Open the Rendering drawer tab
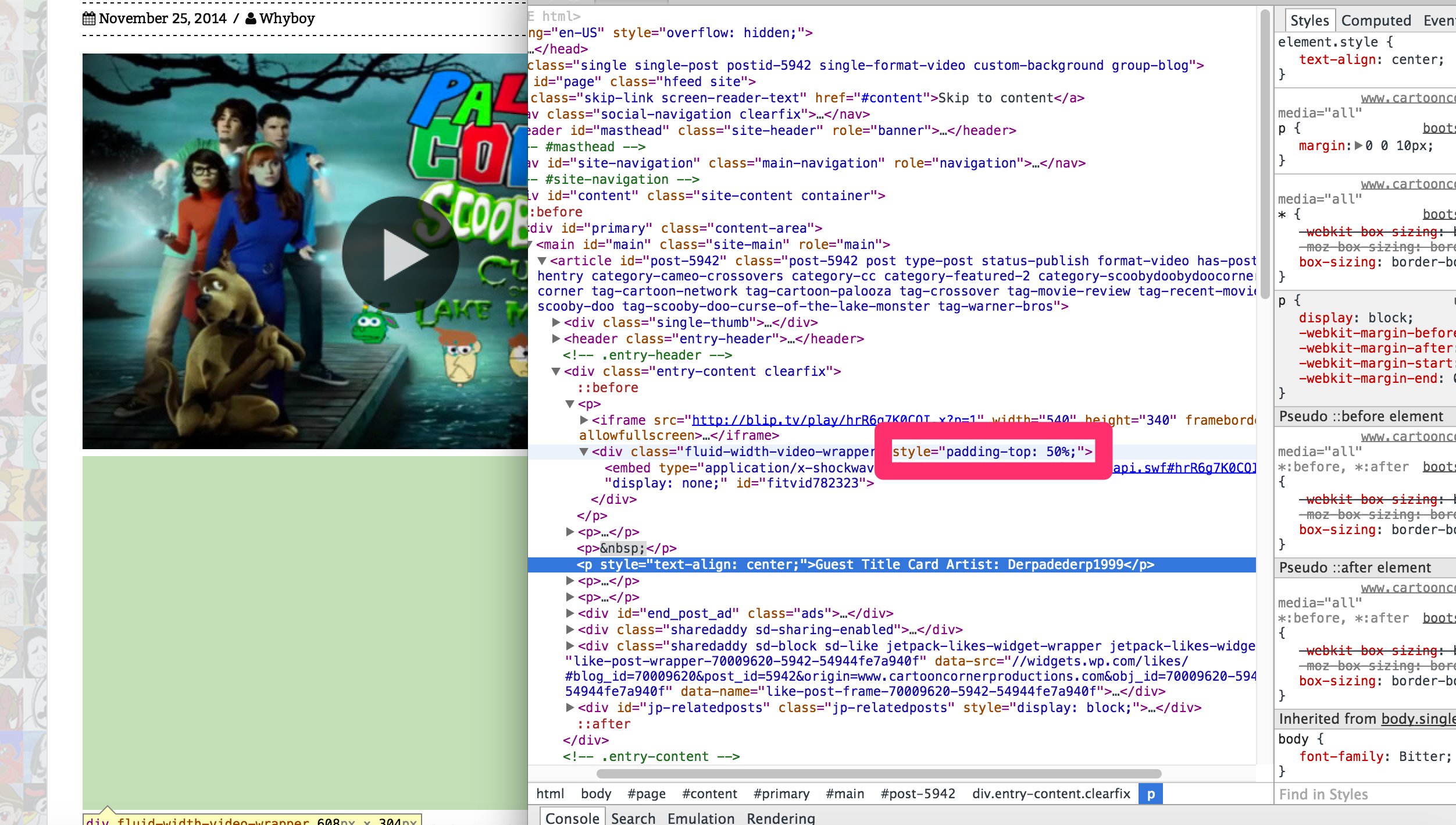 coord(781,817)
